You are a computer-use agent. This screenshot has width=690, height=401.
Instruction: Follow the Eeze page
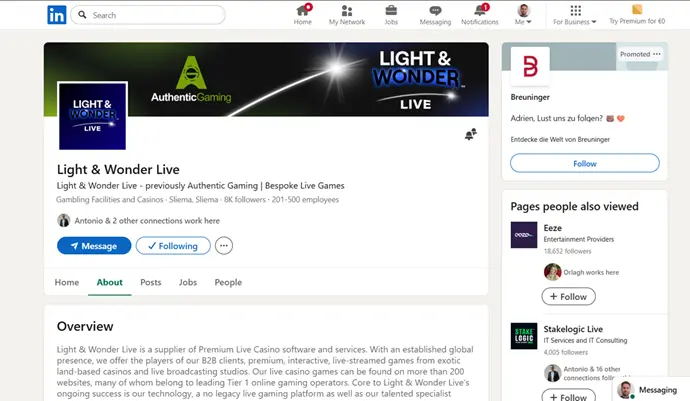(569, 296)
